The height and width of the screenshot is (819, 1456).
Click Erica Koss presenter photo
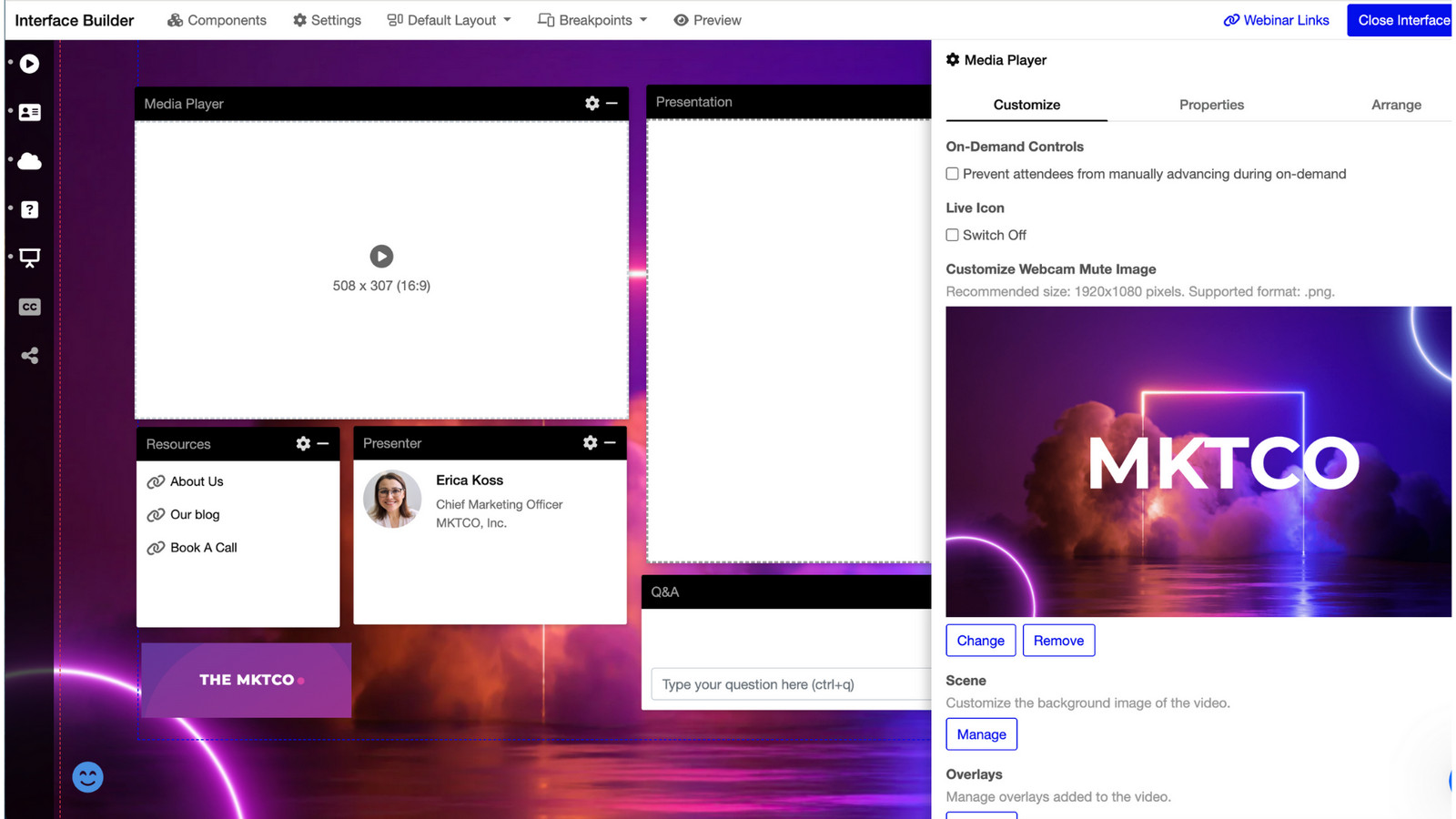(392, 499)
